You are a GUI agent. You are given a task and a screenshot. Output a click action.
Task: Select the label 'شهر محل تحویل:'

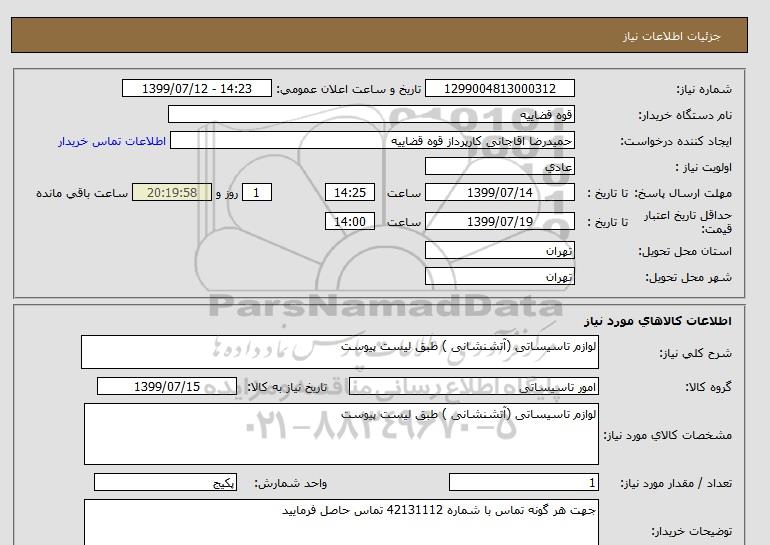point(688,277)
